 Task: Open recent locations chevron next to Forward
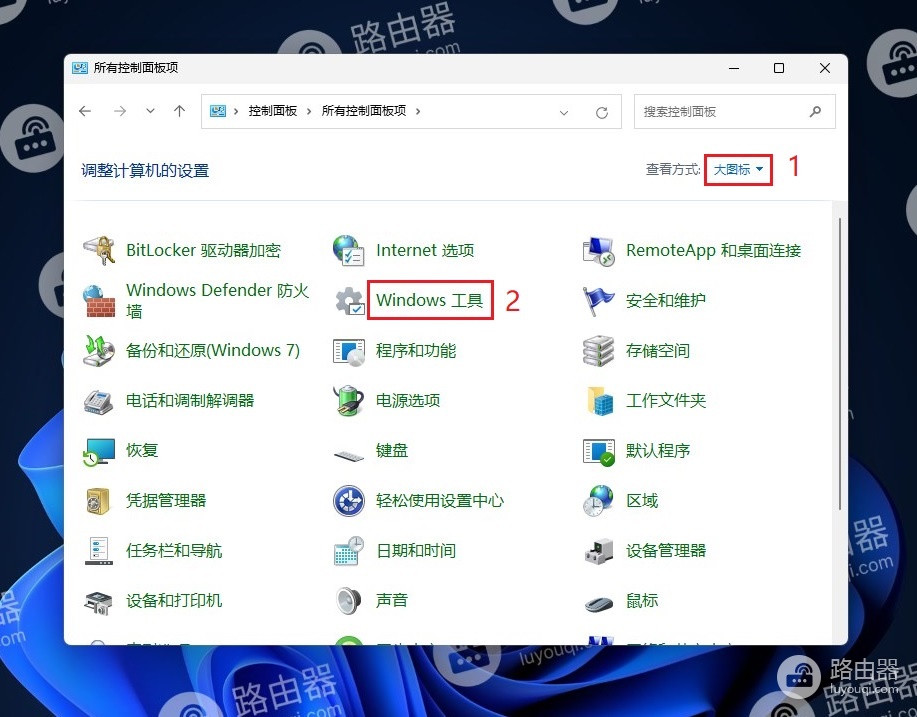pos(150,111)
